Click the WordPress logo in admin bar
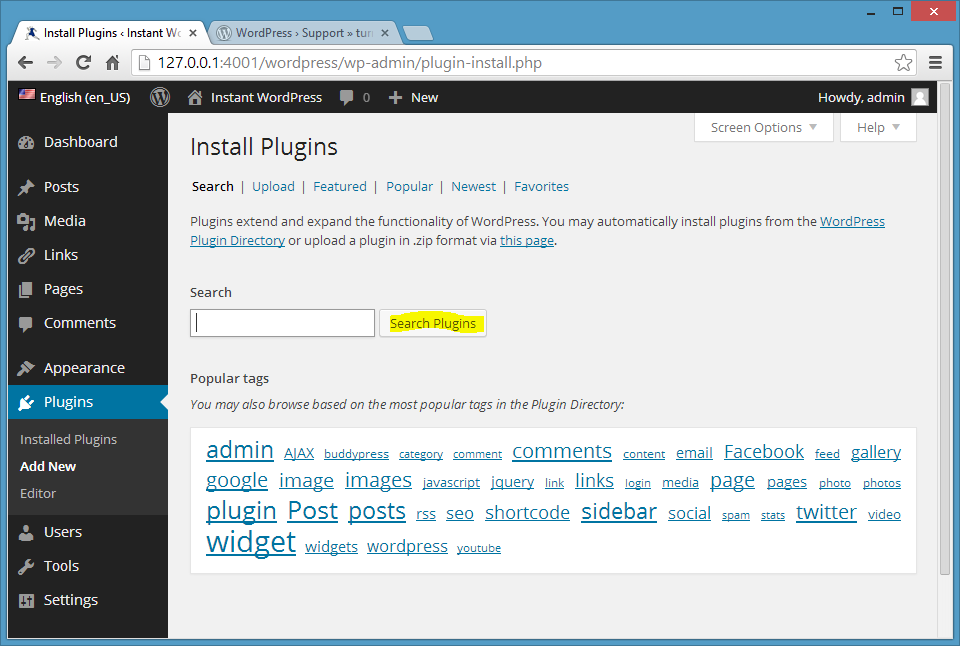 click(160, 97)
